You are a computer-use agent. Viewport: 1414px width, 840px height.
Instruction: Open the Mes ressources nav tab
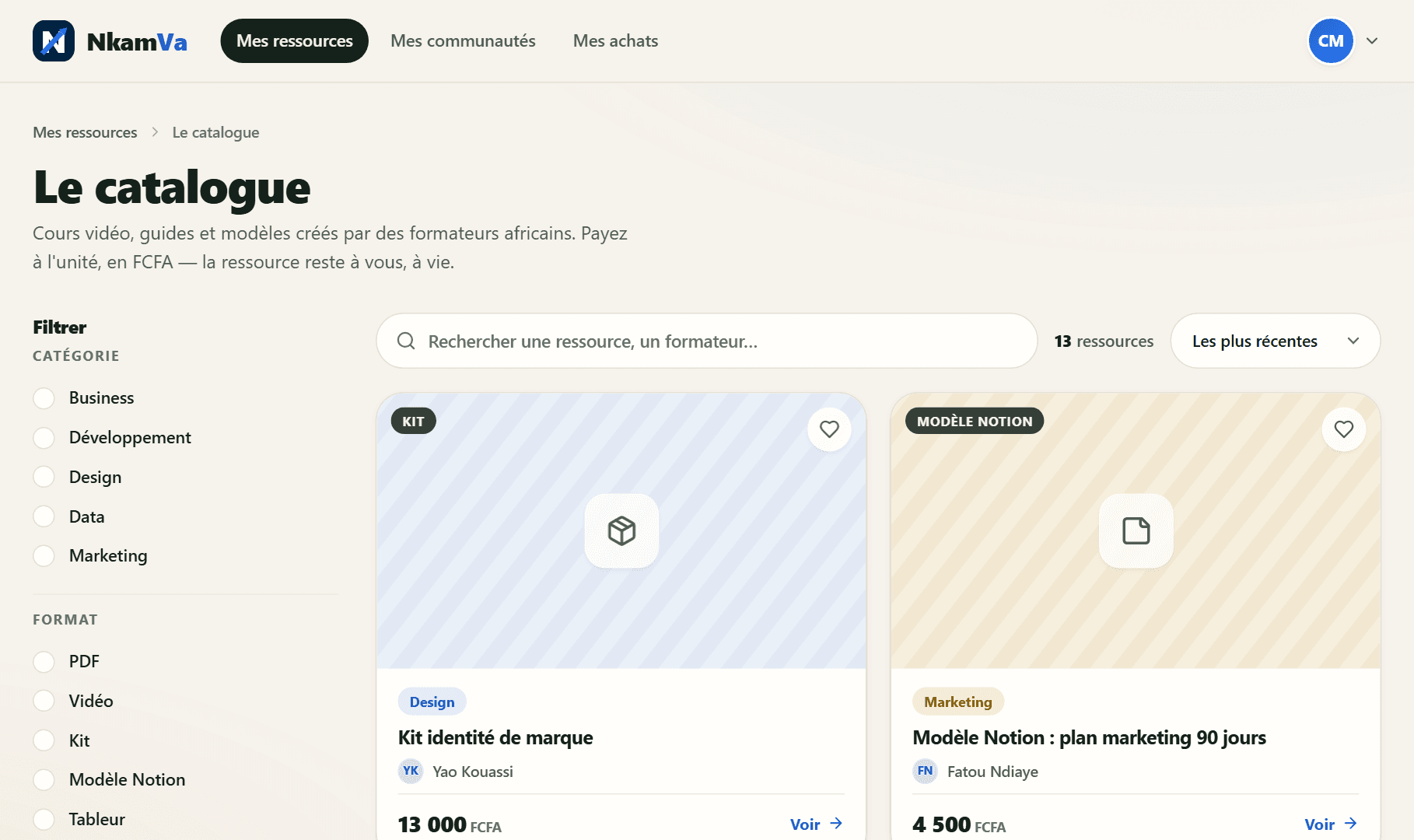[x=295, y=40]
